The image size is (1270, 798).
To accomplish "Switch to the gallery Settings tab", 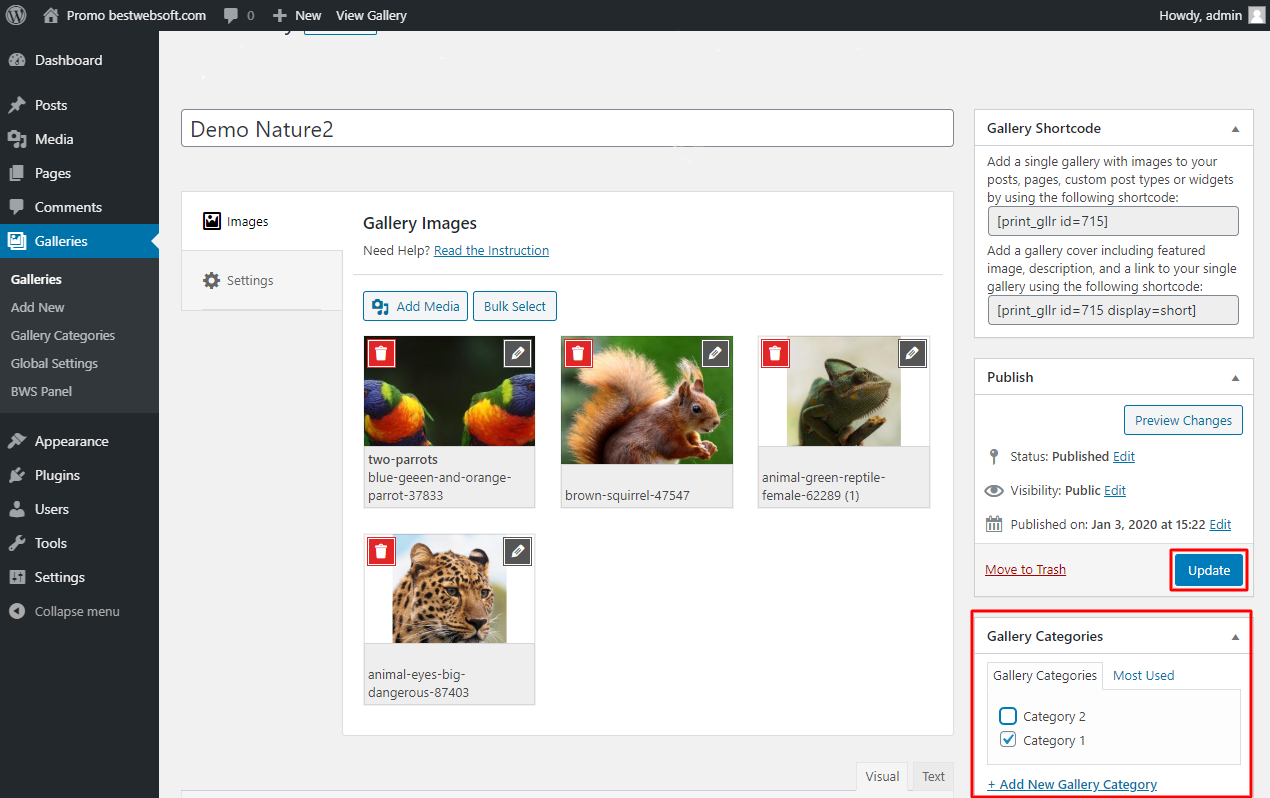I will pos(262,280).
